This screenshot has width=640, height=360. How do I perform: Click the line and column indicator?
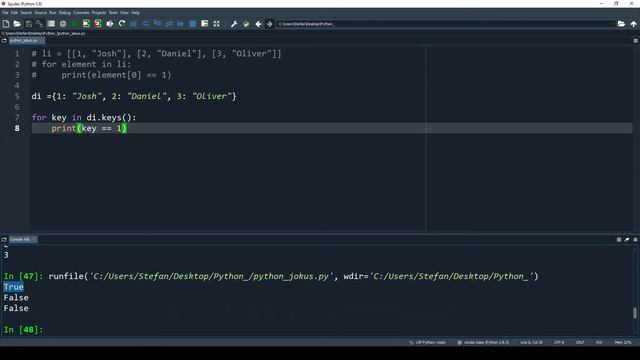pos(531,342)
